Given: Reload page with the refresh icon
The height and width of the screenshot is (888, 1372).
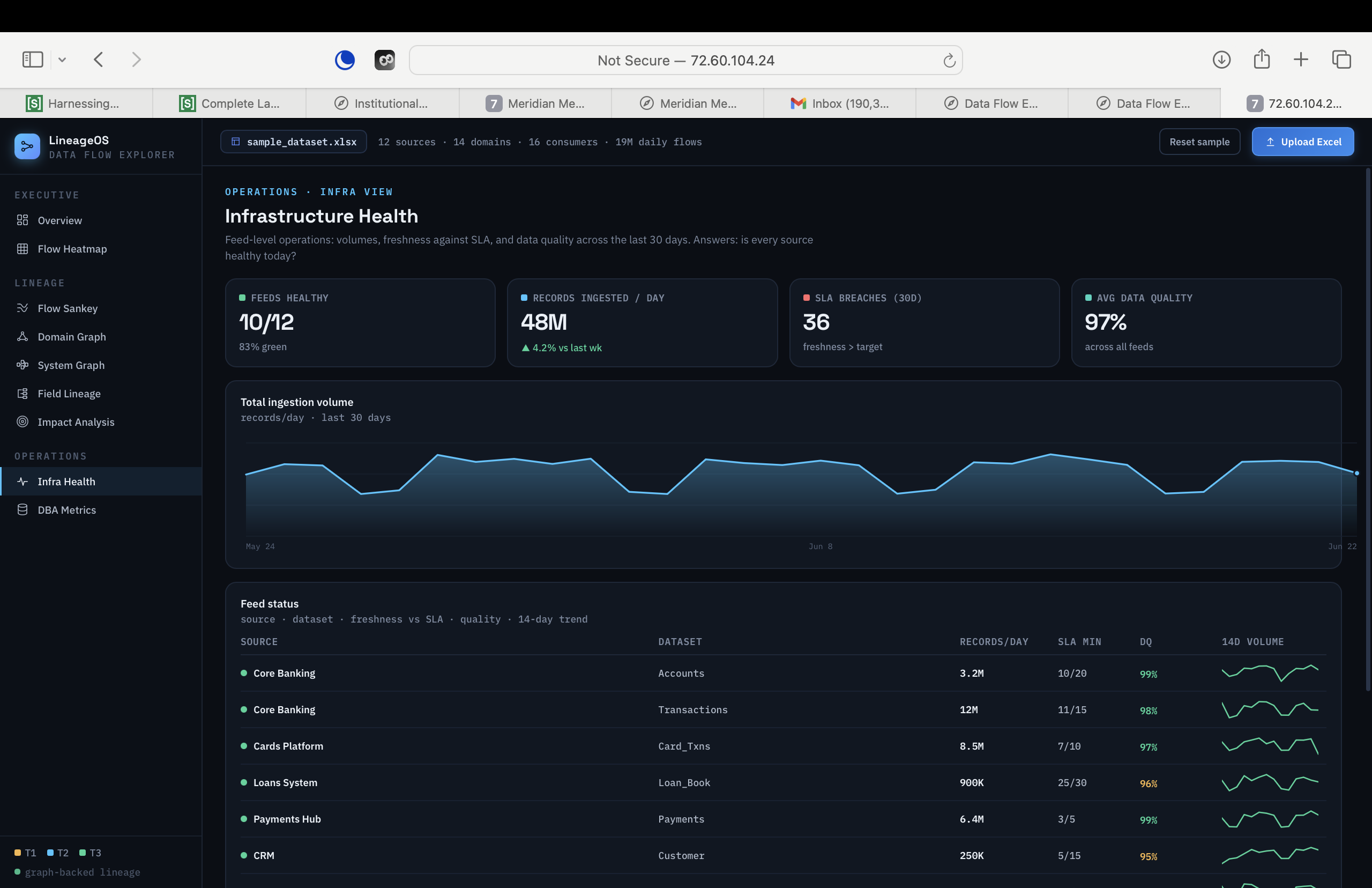Looking at the screenshot, I should coord(949,60).
